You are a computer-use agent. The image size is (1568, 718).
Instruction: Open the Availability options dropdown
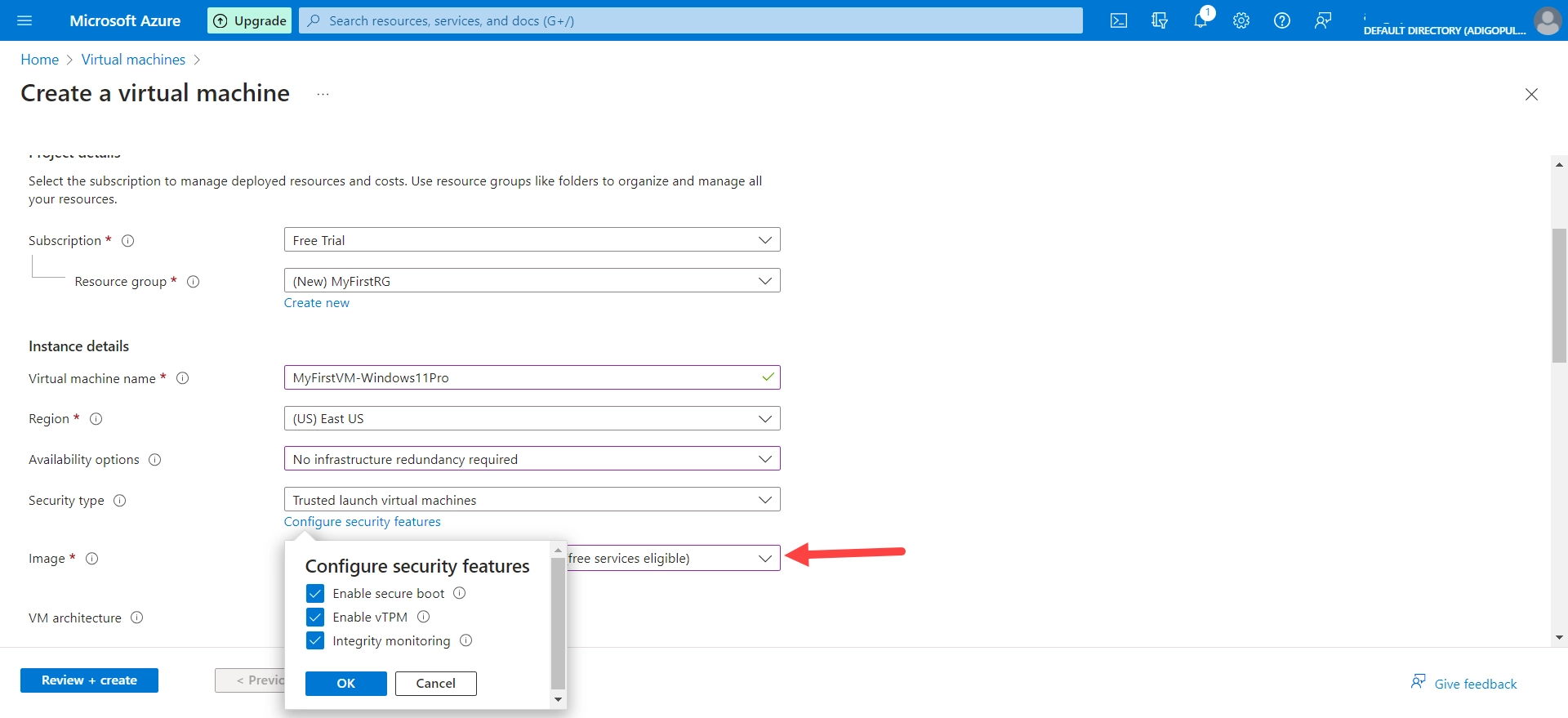pos(532,459)
